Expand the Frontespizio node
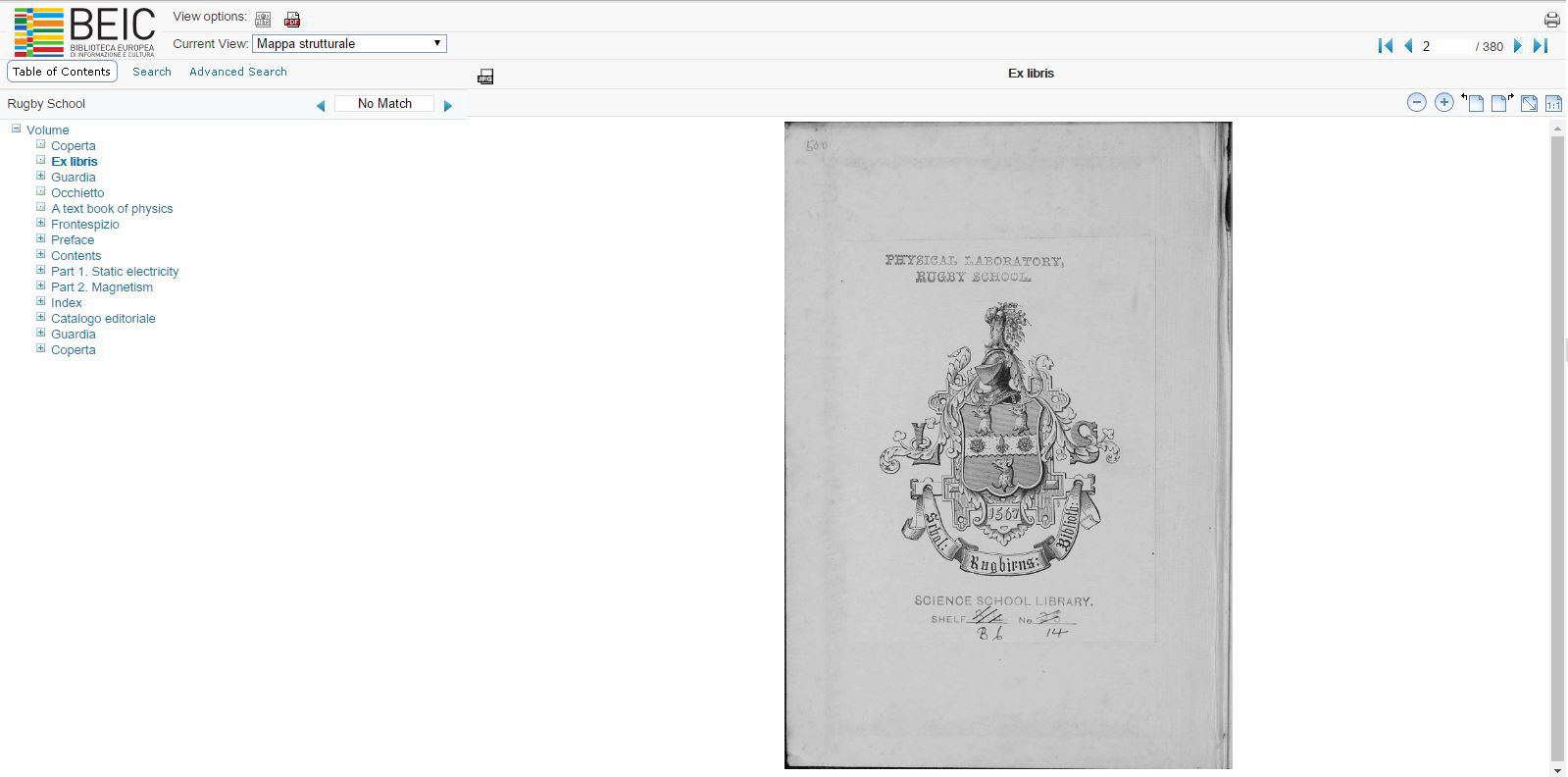Image resolution: width=1568 pixels, height=777 pixels. click(41, 223)
